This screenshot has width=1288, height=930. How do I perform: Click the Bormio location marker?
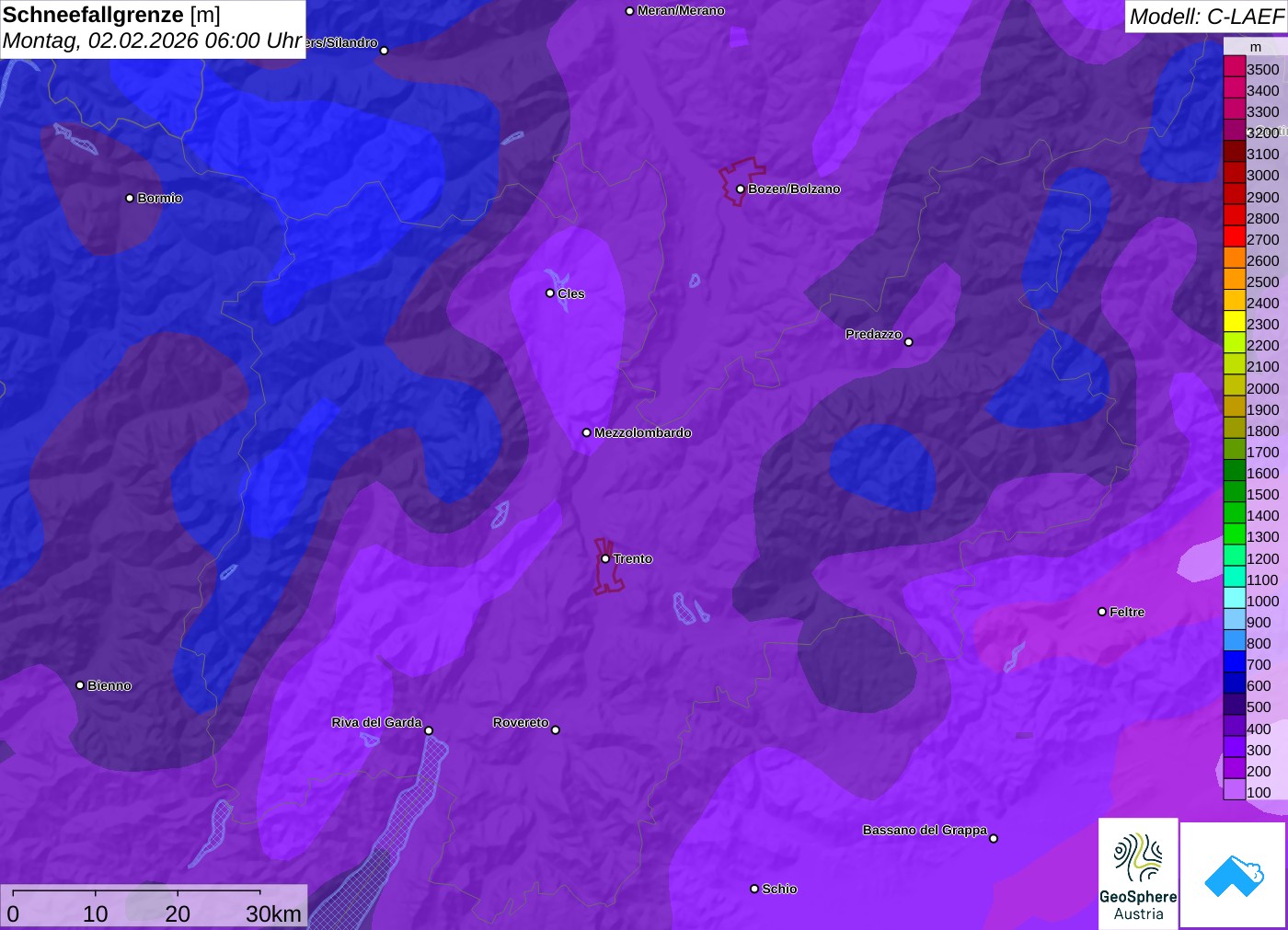click(x=130, y=198)
